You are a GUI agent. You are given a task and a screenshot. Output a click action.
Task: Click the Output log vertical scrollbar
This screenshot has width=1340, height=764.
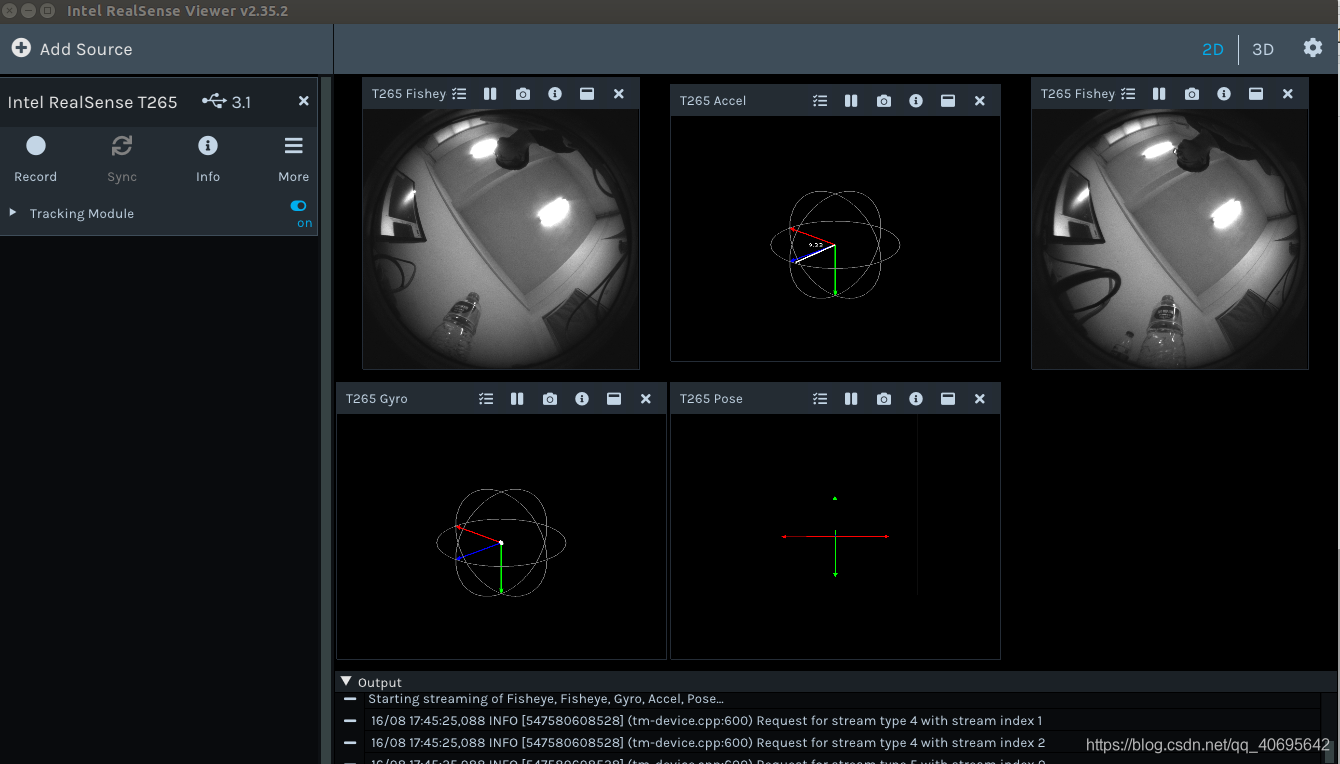click(x=1329, y=728)
